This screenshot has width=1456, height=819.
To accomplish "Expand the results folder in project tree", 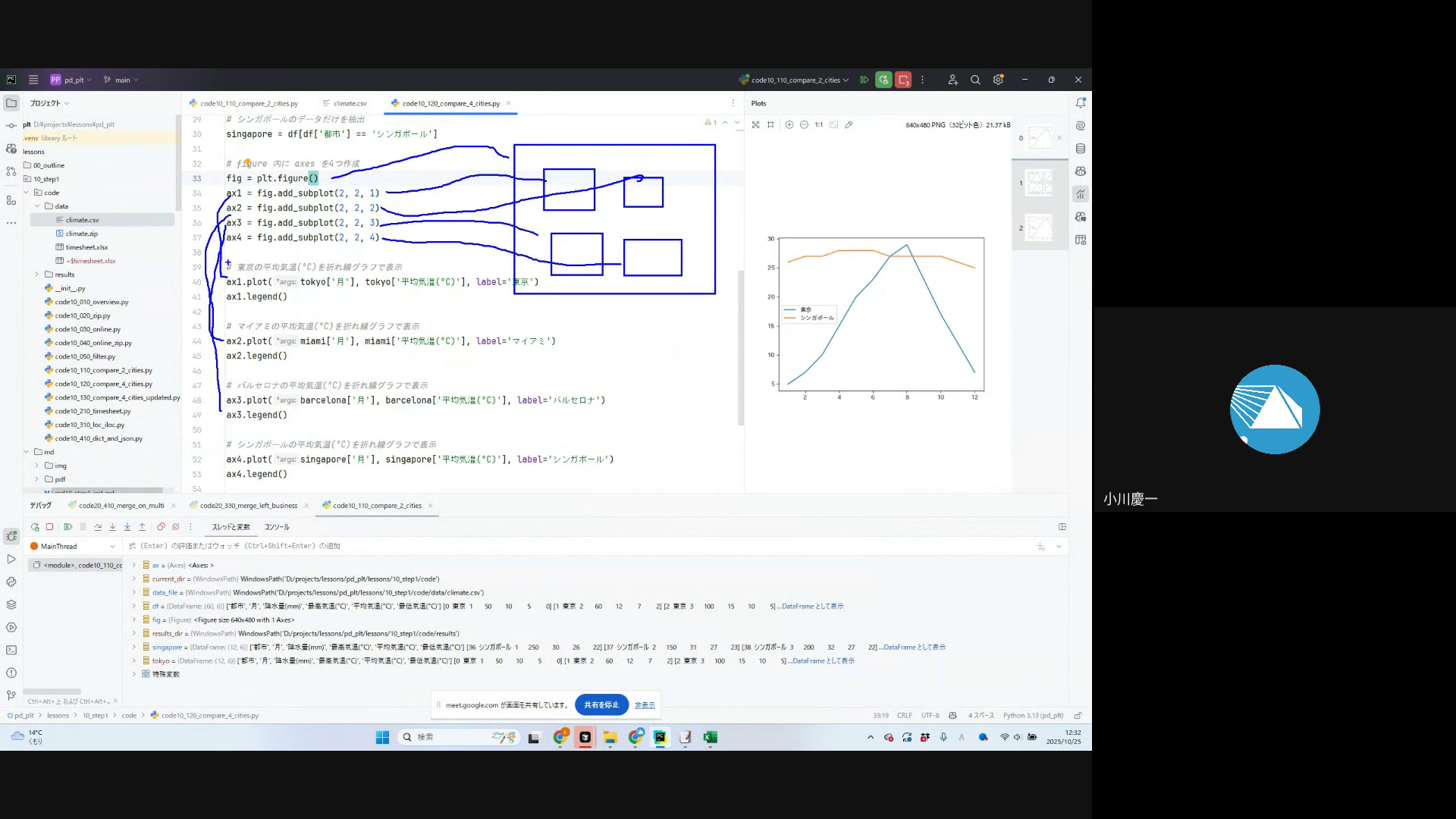I will [x=36, y=275].
